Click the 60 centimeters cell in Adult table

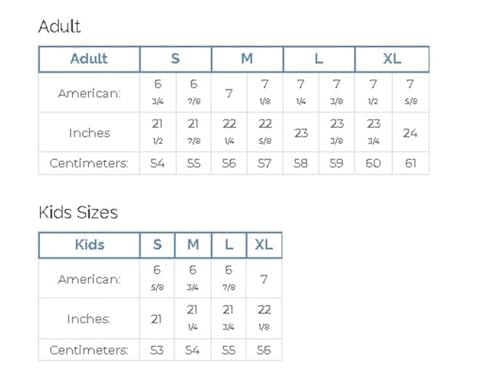(x=373, y=163)
